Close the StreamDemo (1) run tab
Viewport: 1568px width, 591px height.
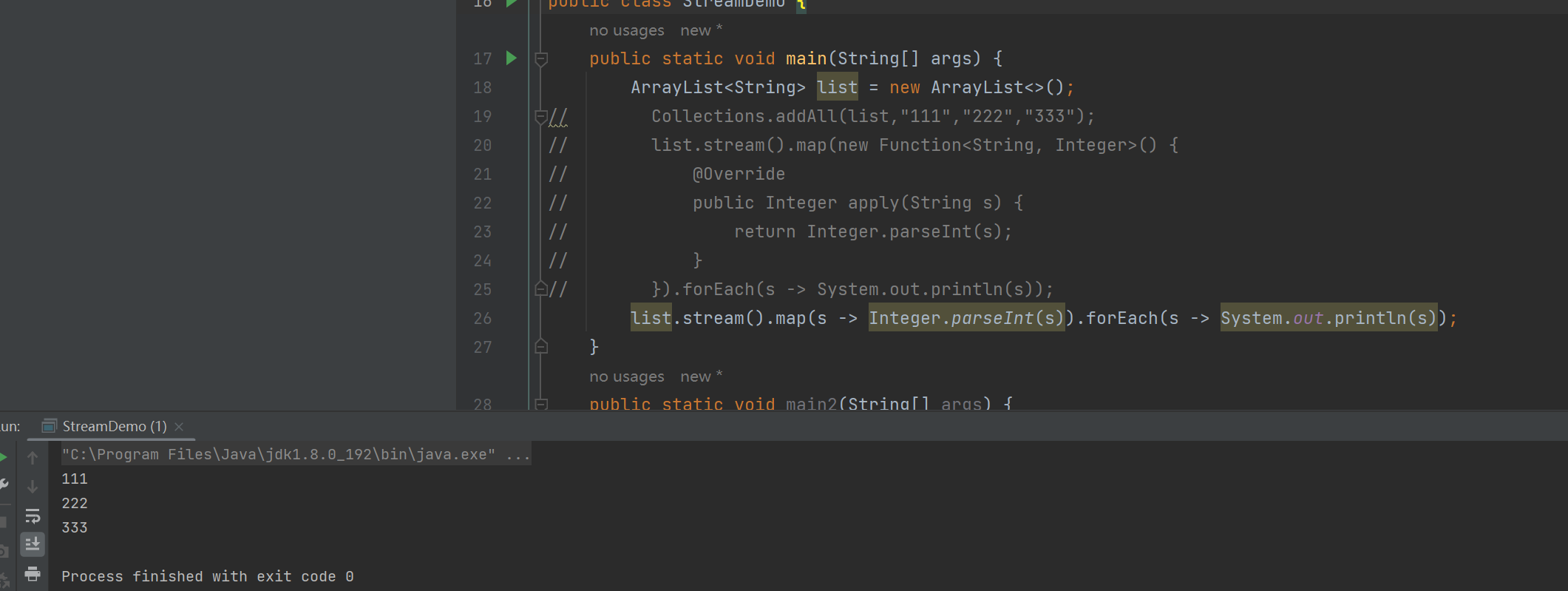click(x=179, y=427)
